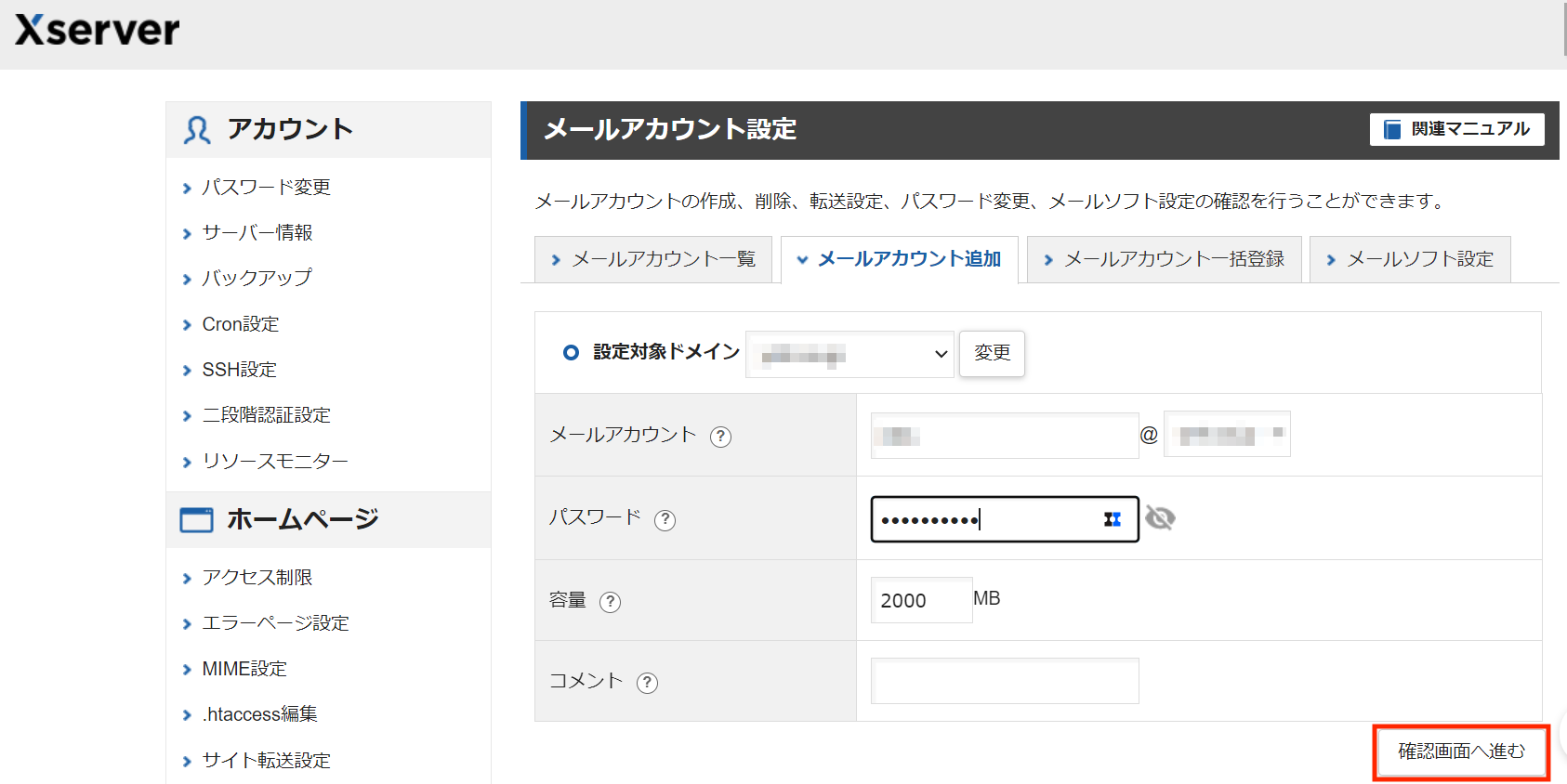Image resolution: width=1567 pixels, height=784 pixels.
Task: Select the メールソフト設定 tab
Action: (1410, 259)
